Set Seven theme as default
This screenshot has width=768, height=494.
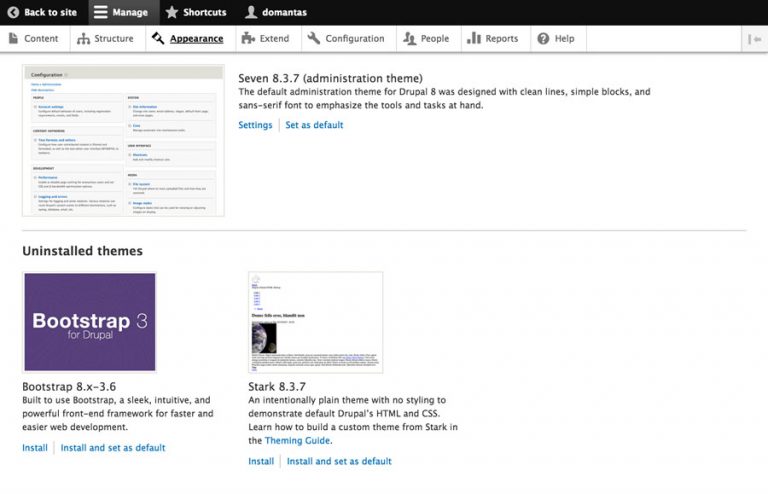[x=314, y=125]
